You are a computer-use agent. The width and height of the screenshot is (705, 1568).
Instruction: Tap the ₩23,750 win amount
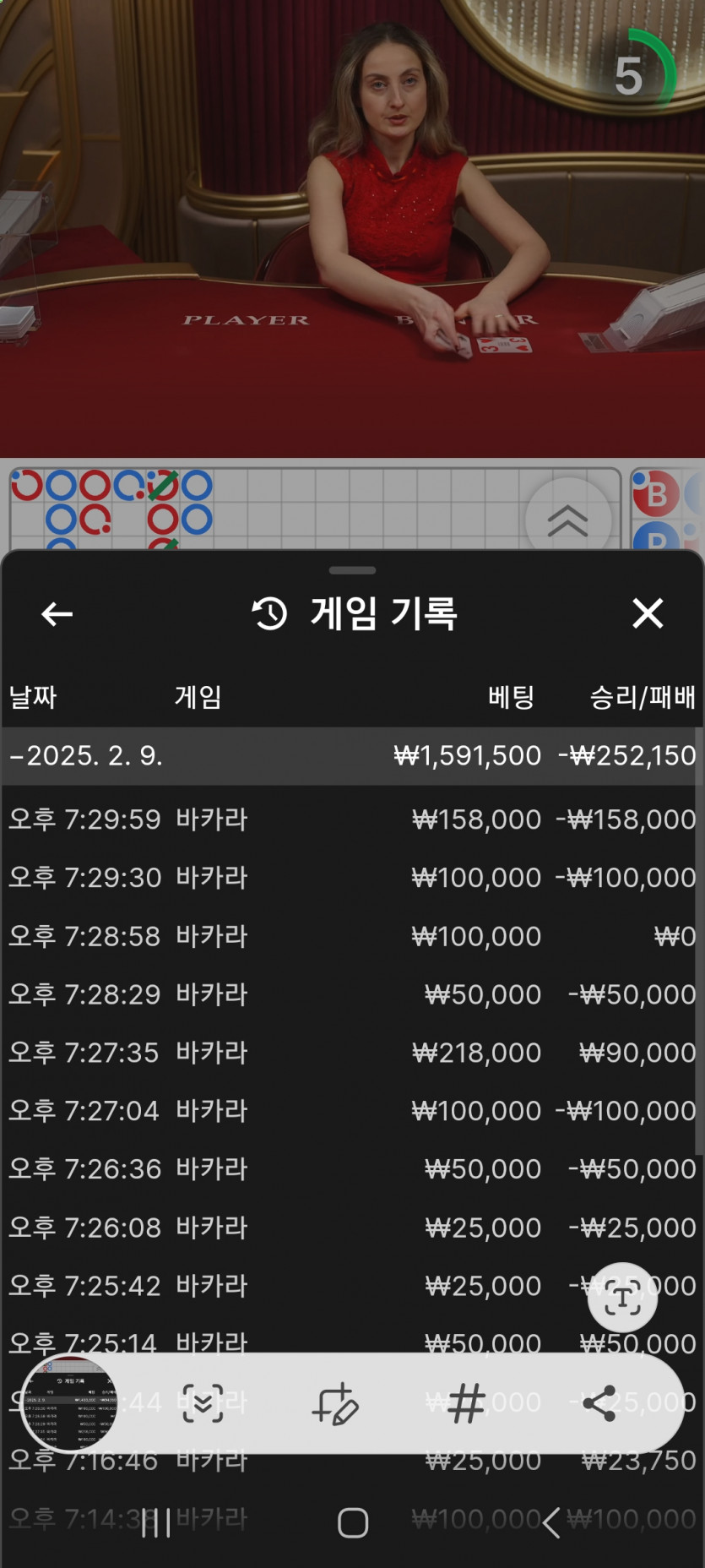point(638,1461)
